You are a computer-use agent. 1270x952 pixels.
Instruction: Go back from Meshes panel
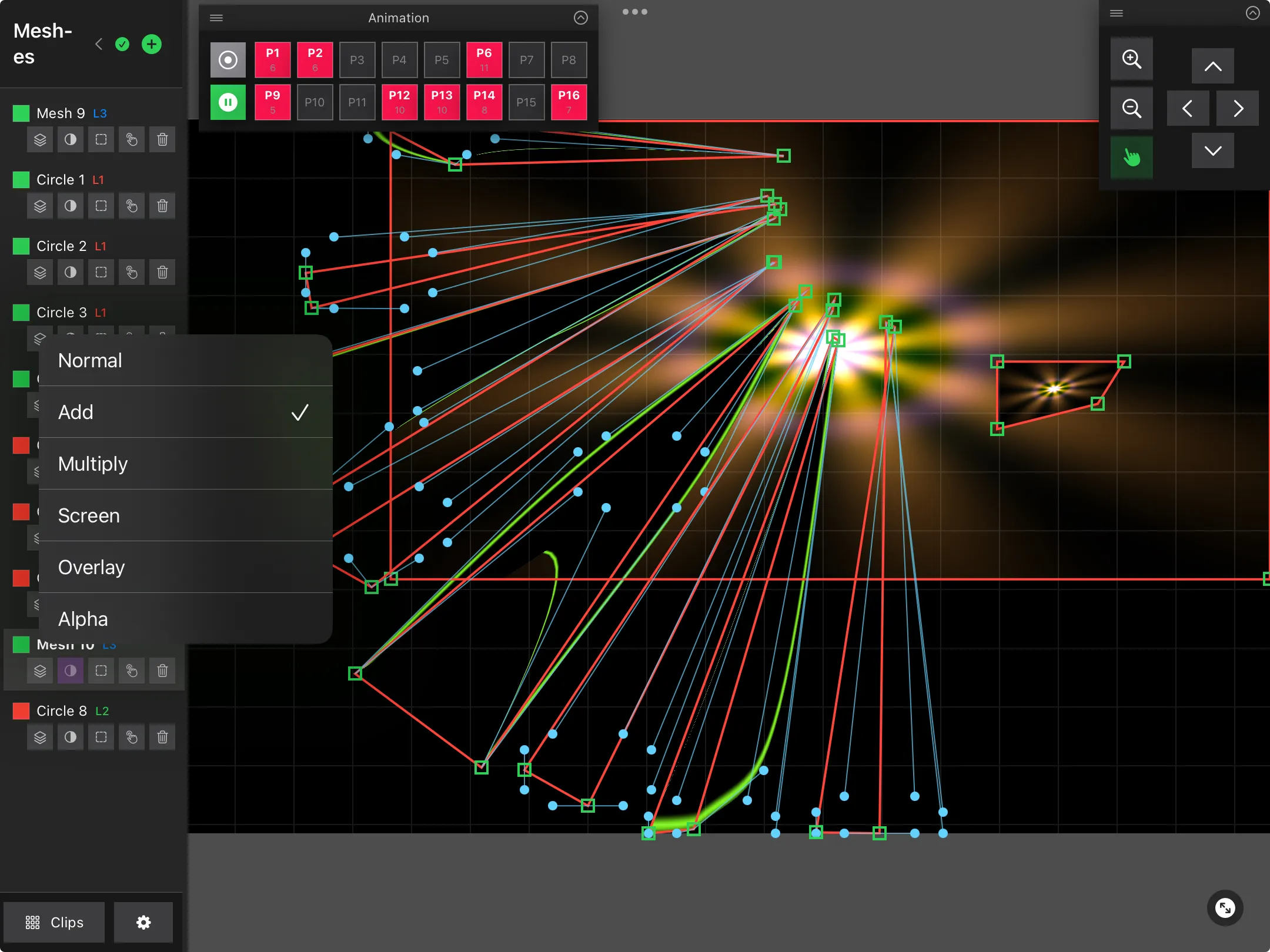tap(99, 44)
